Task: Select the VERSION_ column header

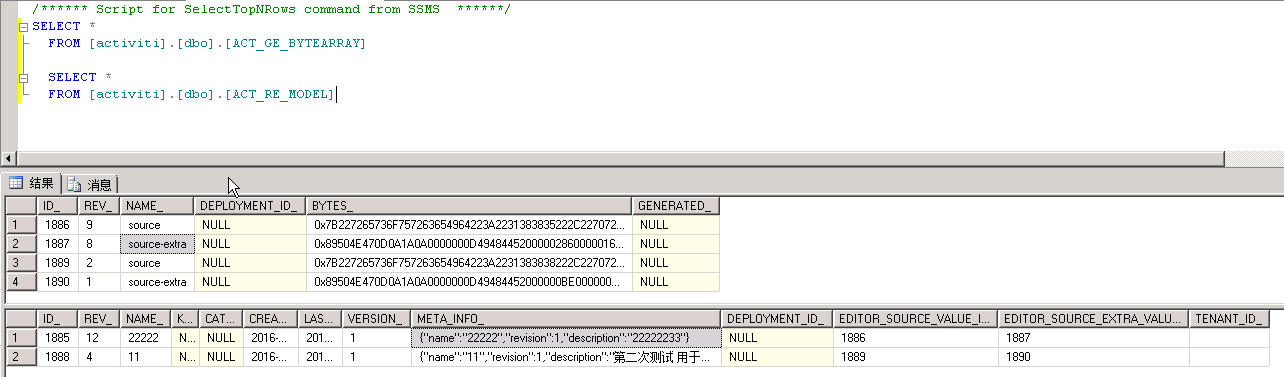Action: click(x=376, y=319)
